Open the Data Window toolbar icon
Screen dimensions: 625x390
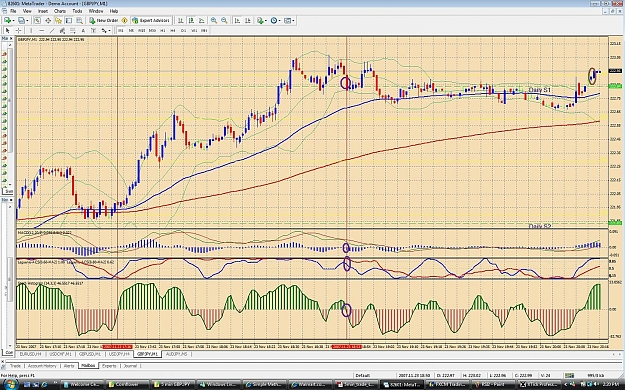(x=48, y=20)
